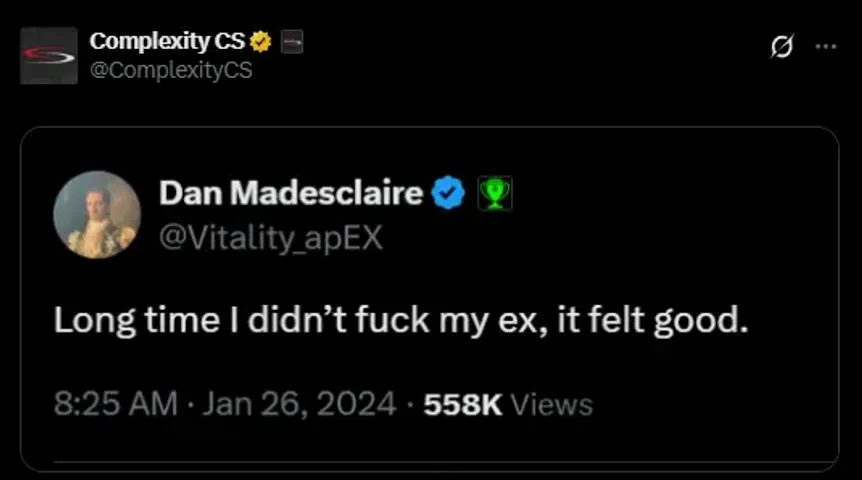
Task: Open Dan Madesclaire's portrait avatar
Action: [x=97, y=214]
